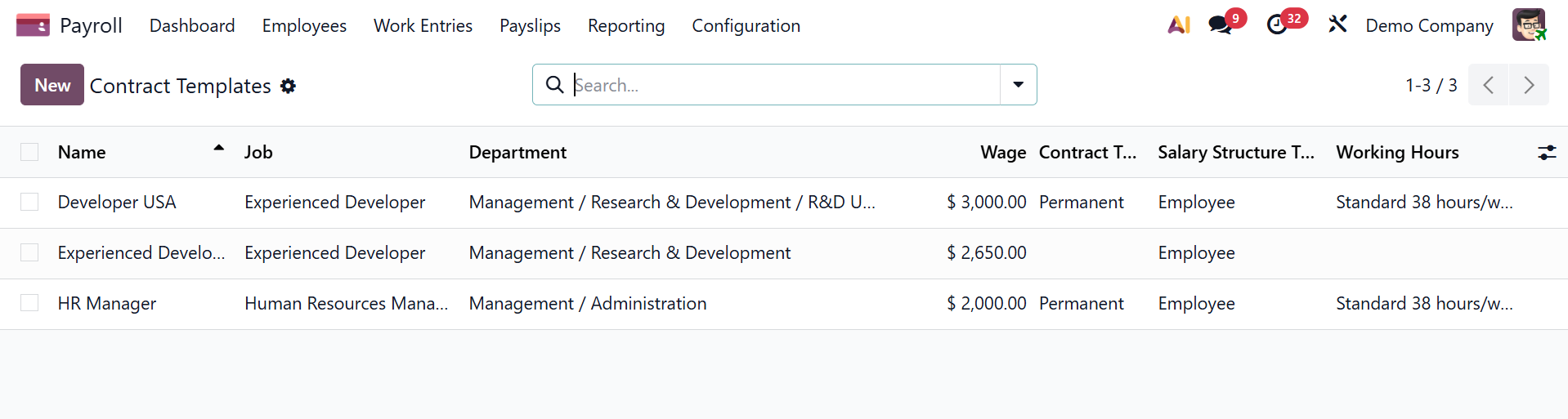Open the debug tools wrench icon

tap(1337, 25)
